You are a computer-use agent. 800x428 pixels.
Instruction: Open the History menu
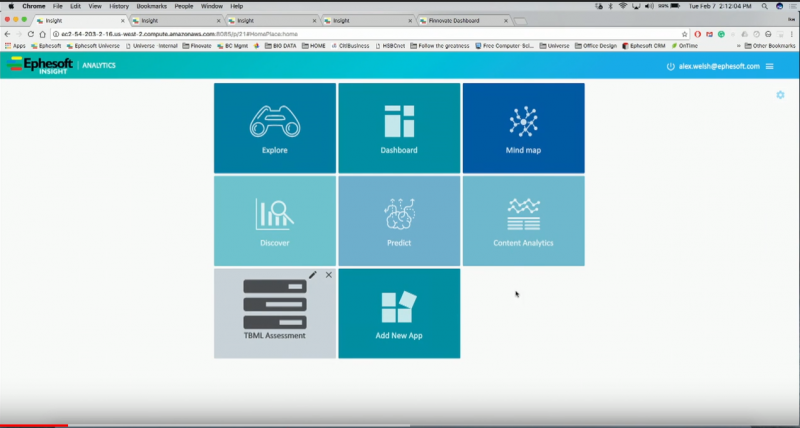[119, 6]
